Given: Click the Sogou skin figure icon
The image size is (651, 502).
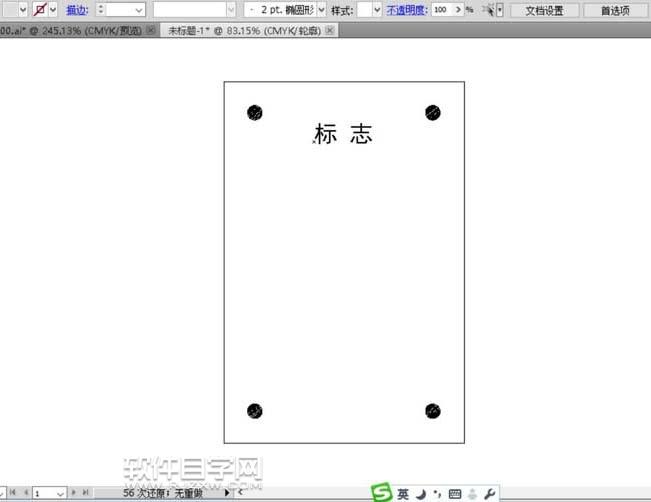Looking at the screenshot, I should [x=472, y=494].
